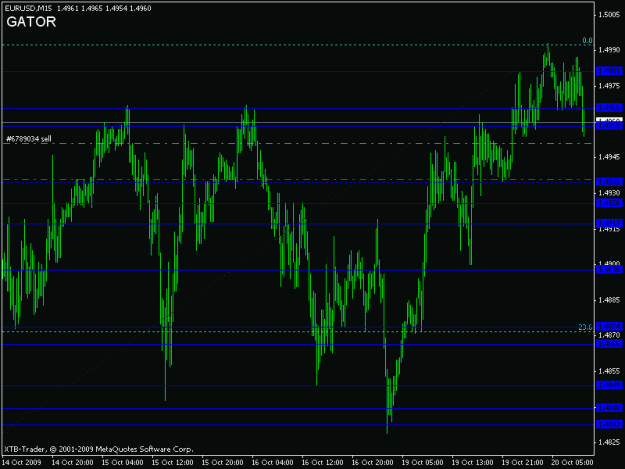This screenshot has height=469, width=625.
Task: Click the 1.4885 price scale value
Action: [609, 300]
